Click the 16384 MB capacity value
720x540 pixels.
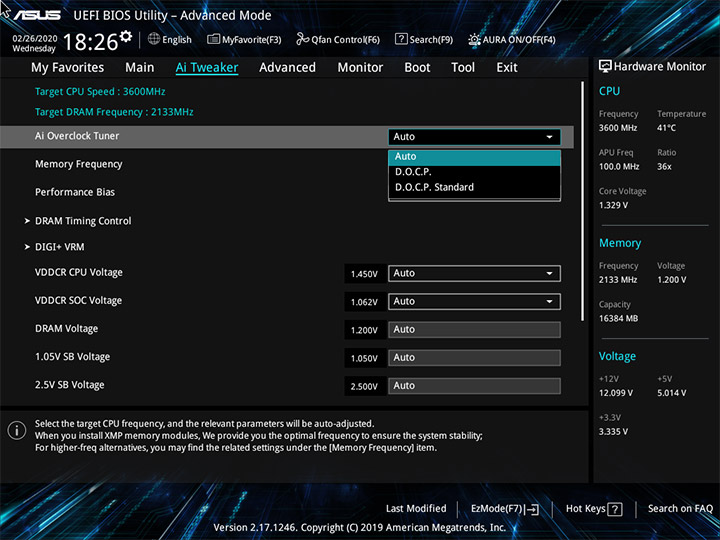coord(618,318)
